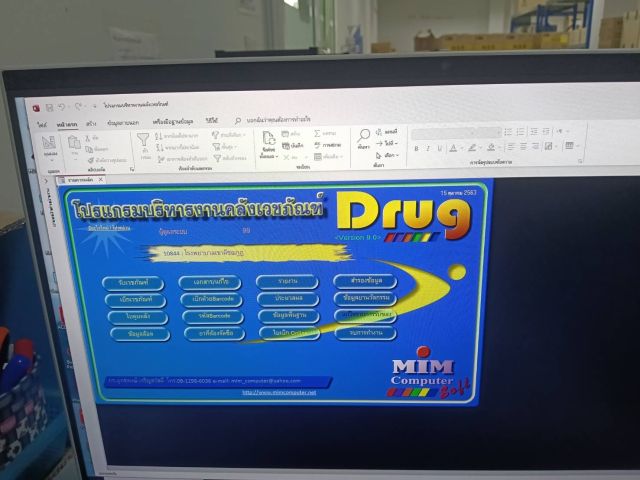Screen dimensions: 640x480
Task: Click the รายงาน (Report) button
Action: click(x=287, y=282)
